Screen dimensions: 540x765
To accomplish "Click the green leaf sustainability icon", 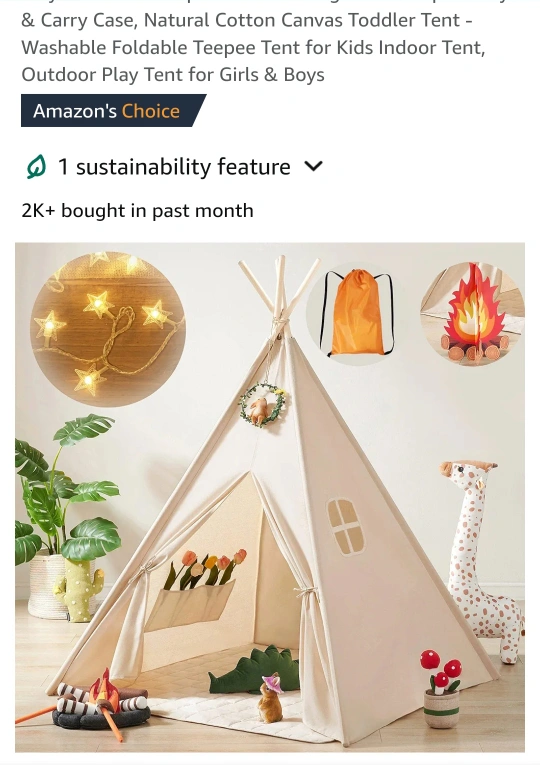I will (36, 167).
